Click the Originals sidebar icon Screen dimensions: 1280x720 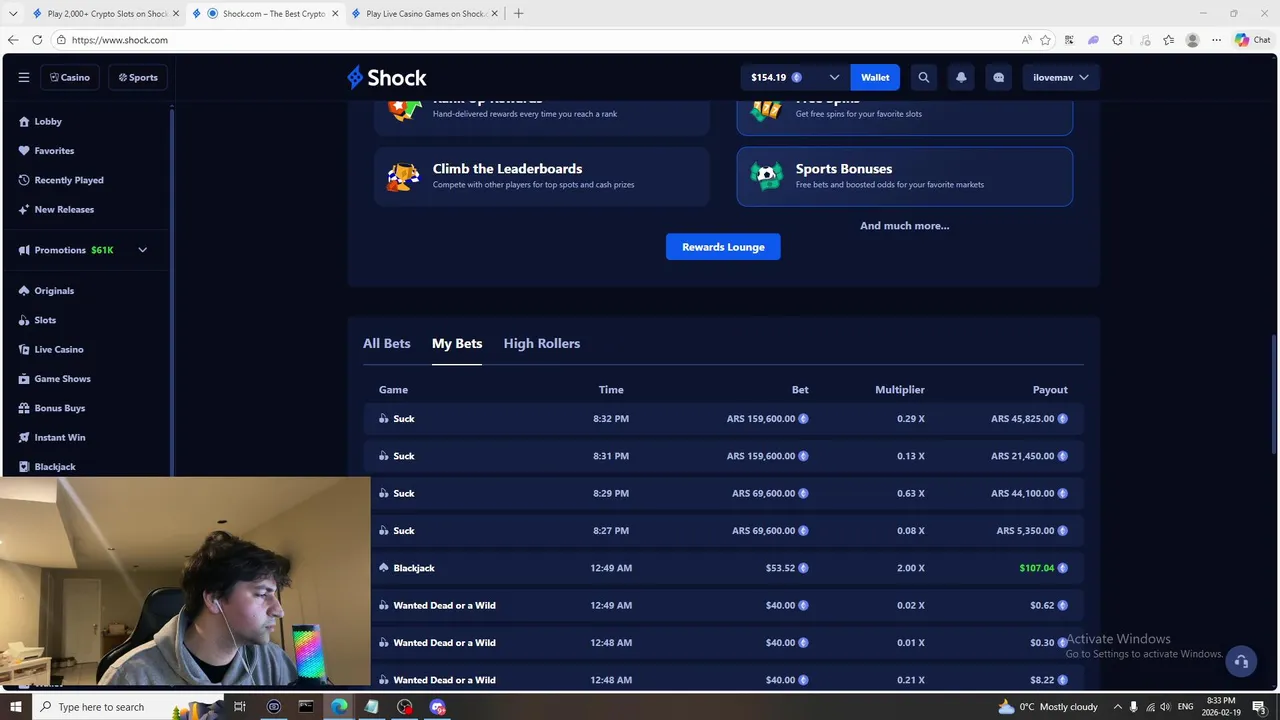pyautogui.click(x=24, y=291)
